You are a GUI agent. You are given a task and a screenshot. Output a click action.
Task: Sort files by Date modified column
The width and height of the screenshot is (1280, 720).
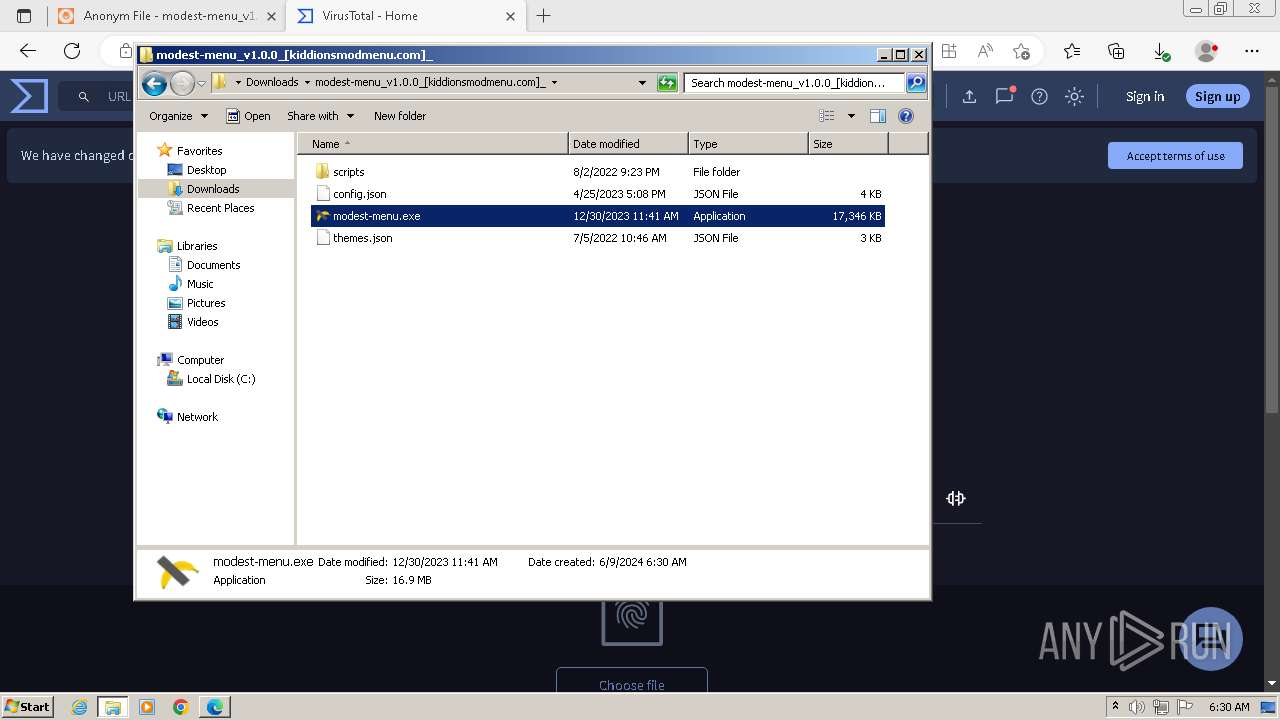click(x=628, y=144)
